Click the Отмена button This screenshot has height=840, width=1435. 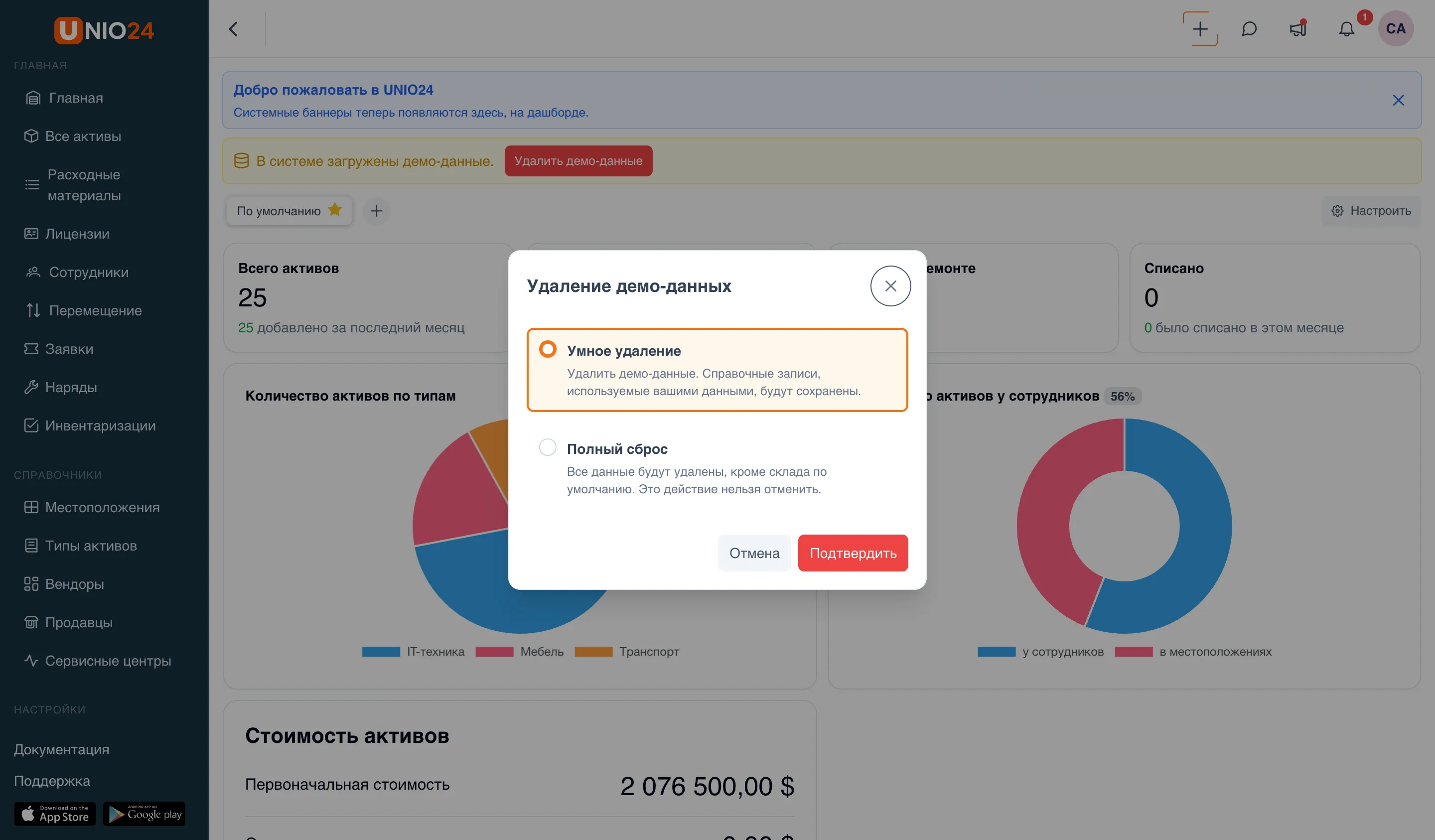pyautogui.click(x=754, y=553)
